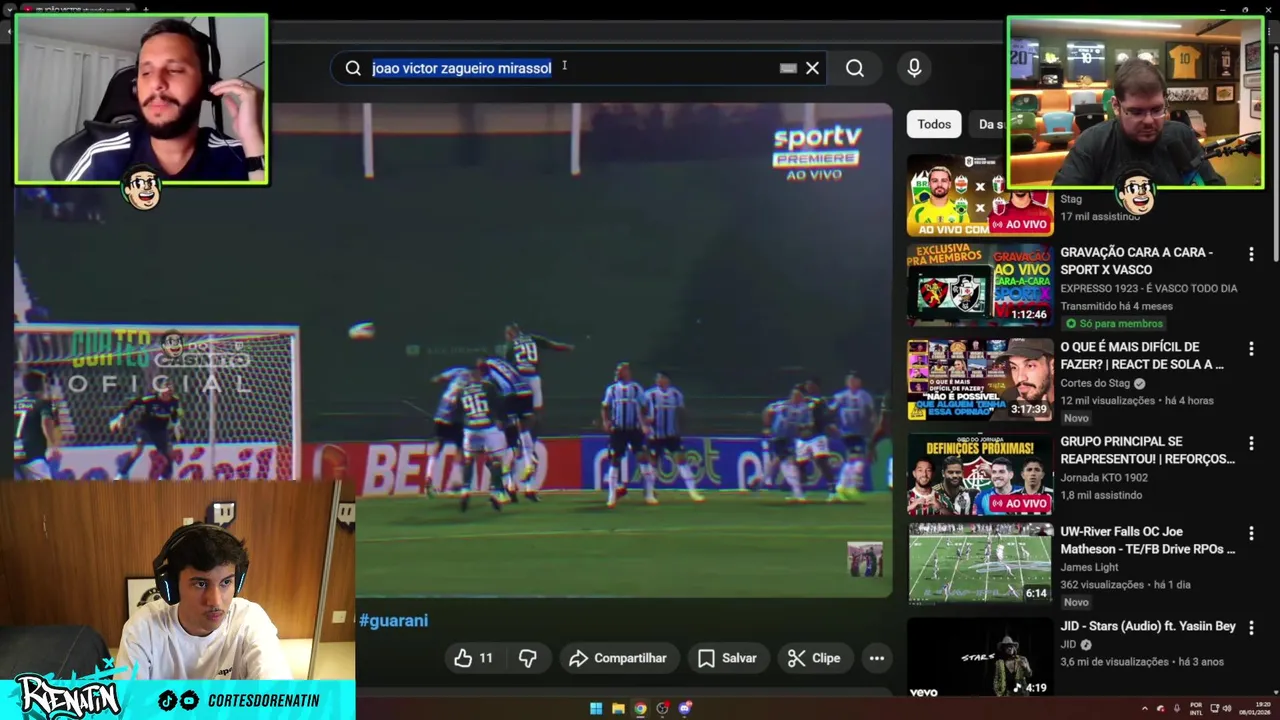Open the Stag live stream thumbnail marked AO VIVO
Screen dimensions: 1280x720
(979, 195)
